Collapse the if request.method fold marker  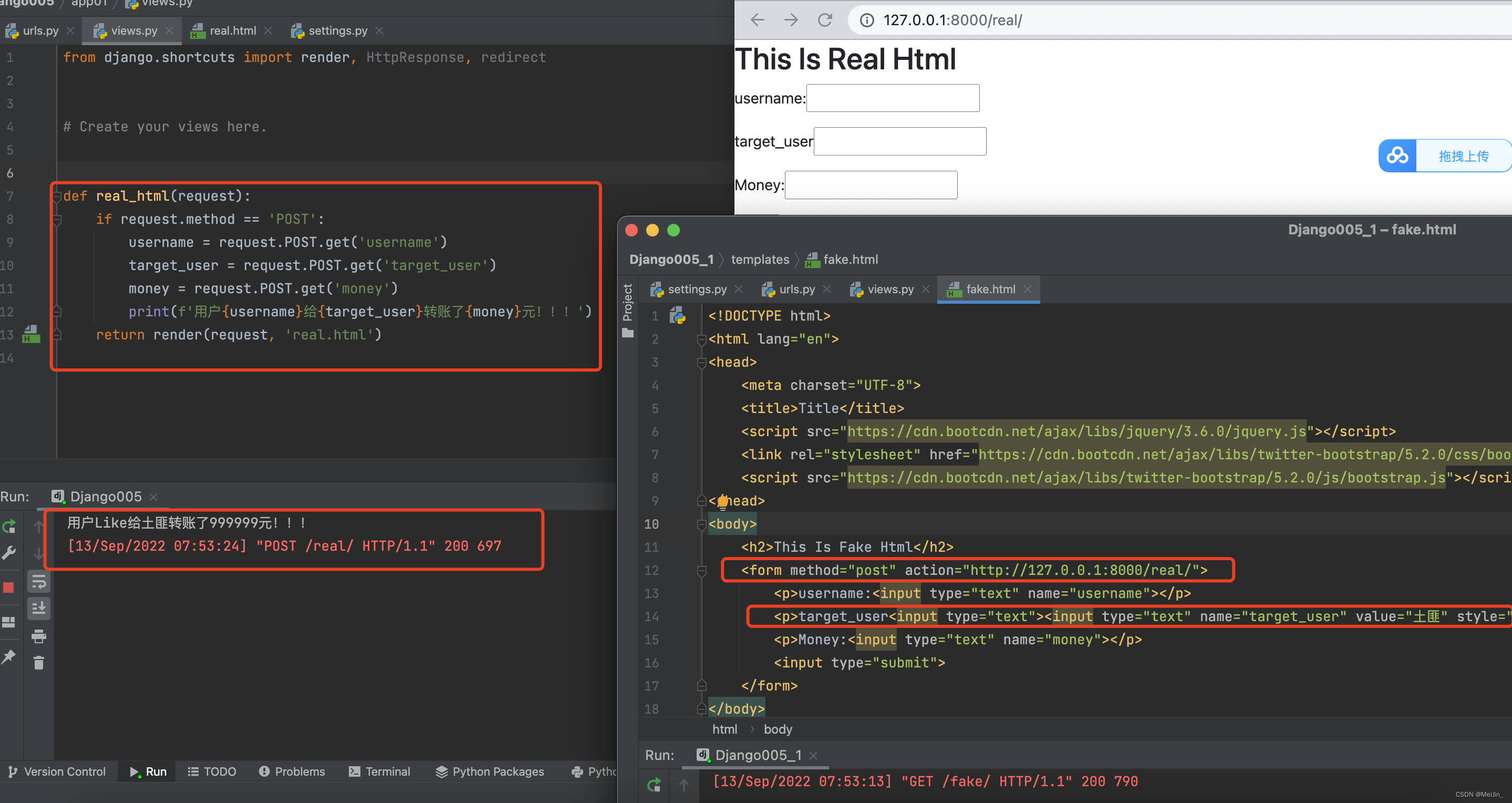[x=57, y=220]
